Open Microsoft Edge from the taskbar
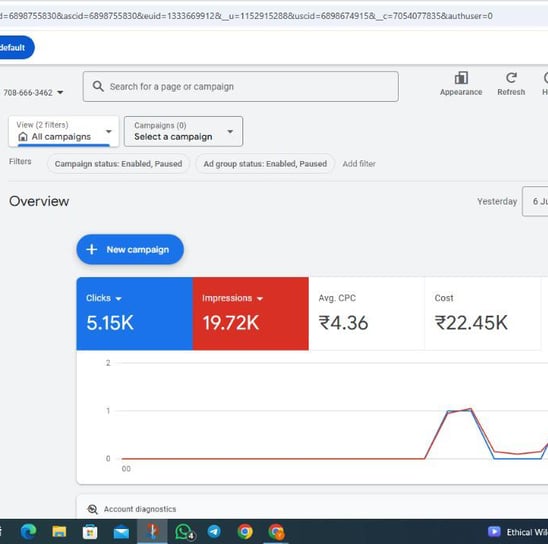548x544 pixels. [x=29, y=531]
